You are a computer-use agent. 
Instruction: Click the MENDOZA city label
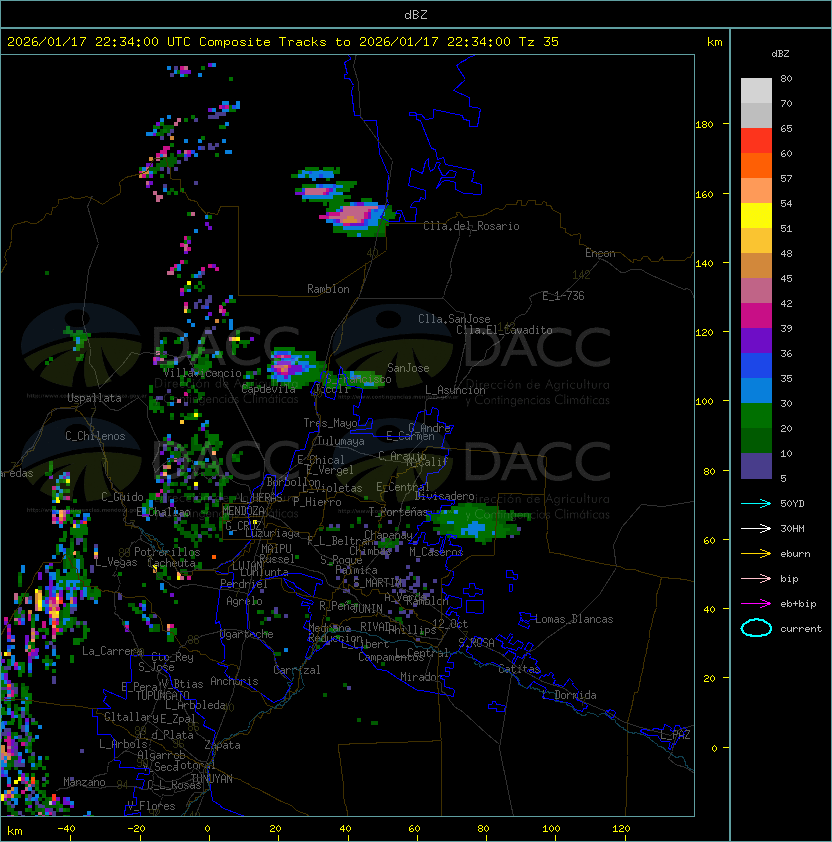(x=243, y=510)
